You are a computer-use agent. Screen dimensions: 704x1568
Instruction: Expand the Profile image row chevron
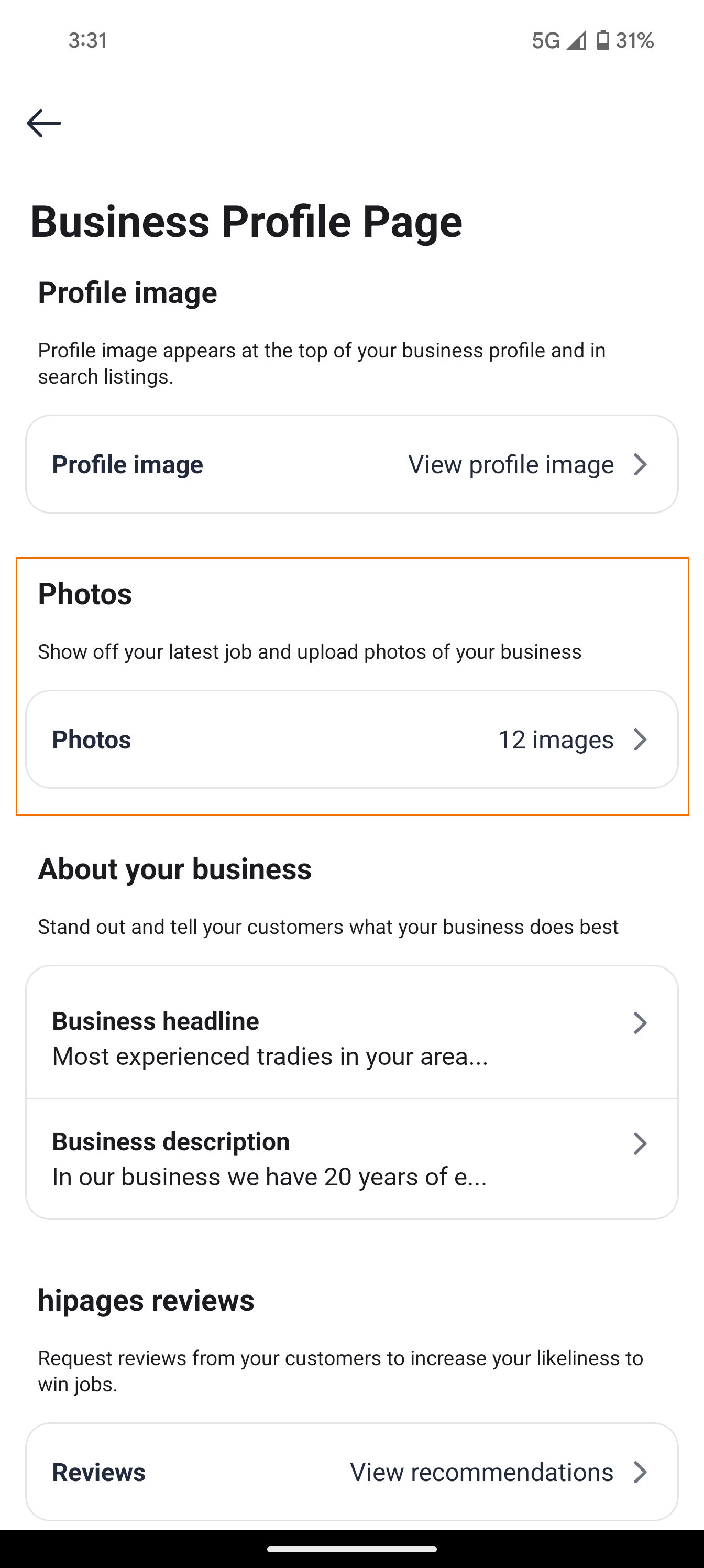pos(640,464)
